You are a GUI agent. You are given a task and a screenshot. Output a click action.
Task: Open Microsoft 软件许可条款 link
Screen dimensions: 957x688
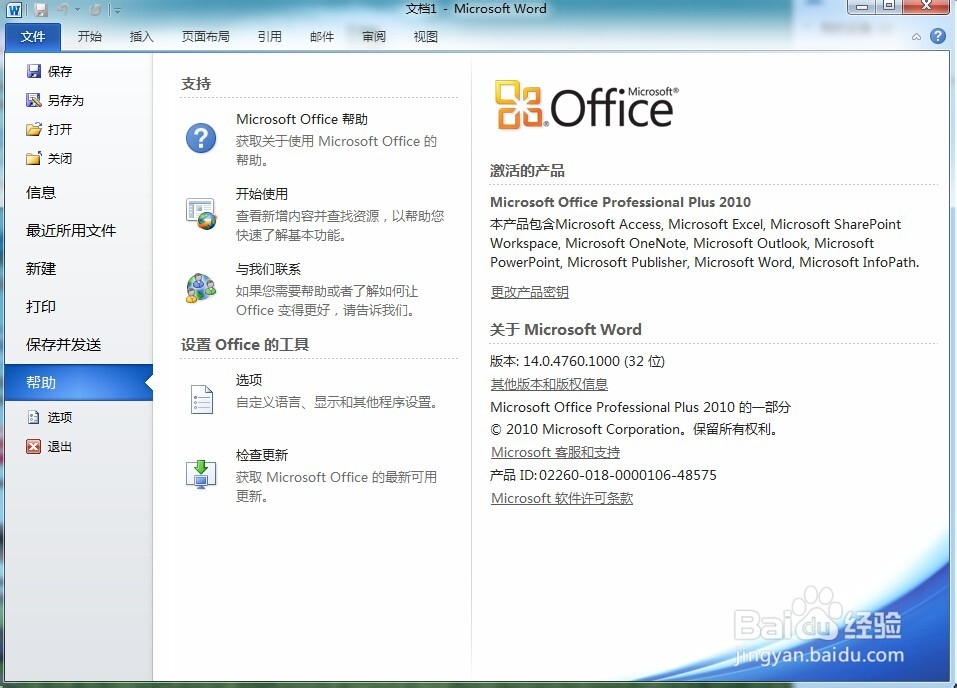(562, 499)
